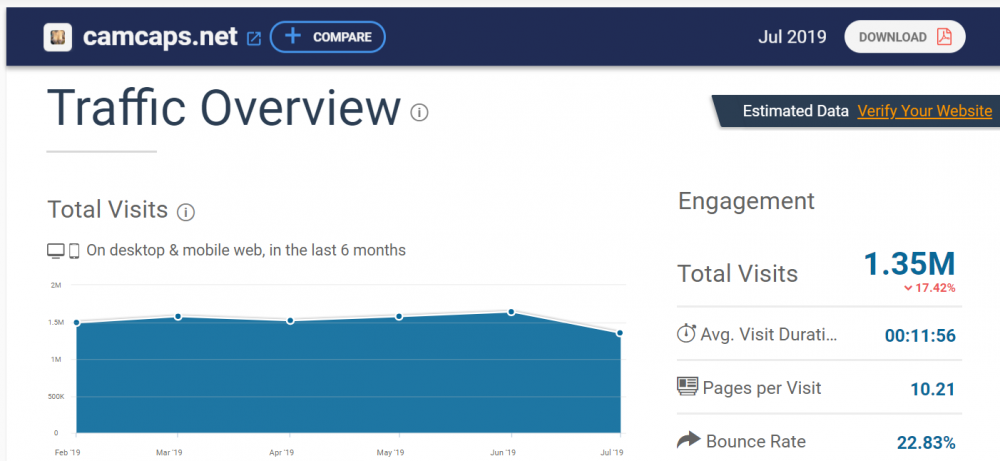
Task: Click the Total Visits info icon
Action: click(185, 212)
